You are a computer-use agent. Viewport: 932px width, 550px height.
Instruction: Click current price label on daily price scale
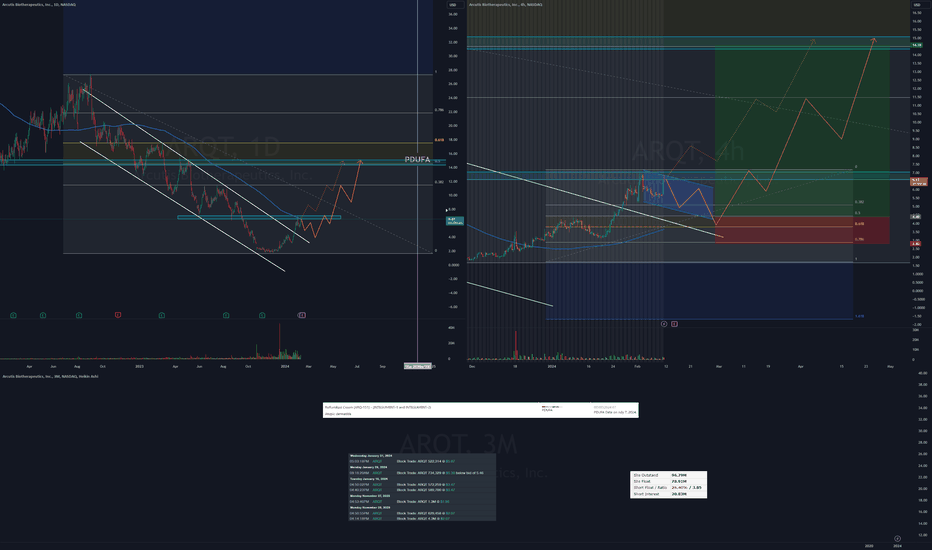[455, 221]
